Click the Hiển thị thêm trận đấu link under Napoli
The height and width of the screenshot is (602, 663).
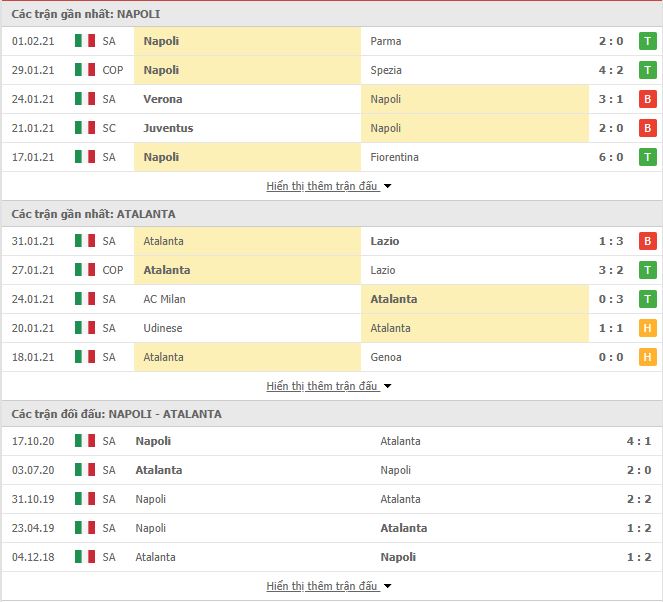[x=322, y=186]
